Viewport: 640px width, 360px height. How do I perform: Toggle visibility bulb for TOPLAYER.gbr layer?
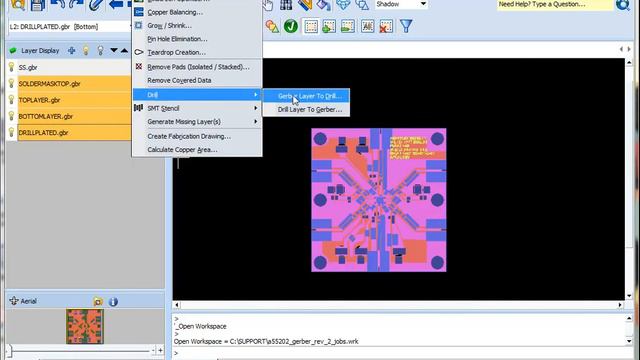(11, 100)
